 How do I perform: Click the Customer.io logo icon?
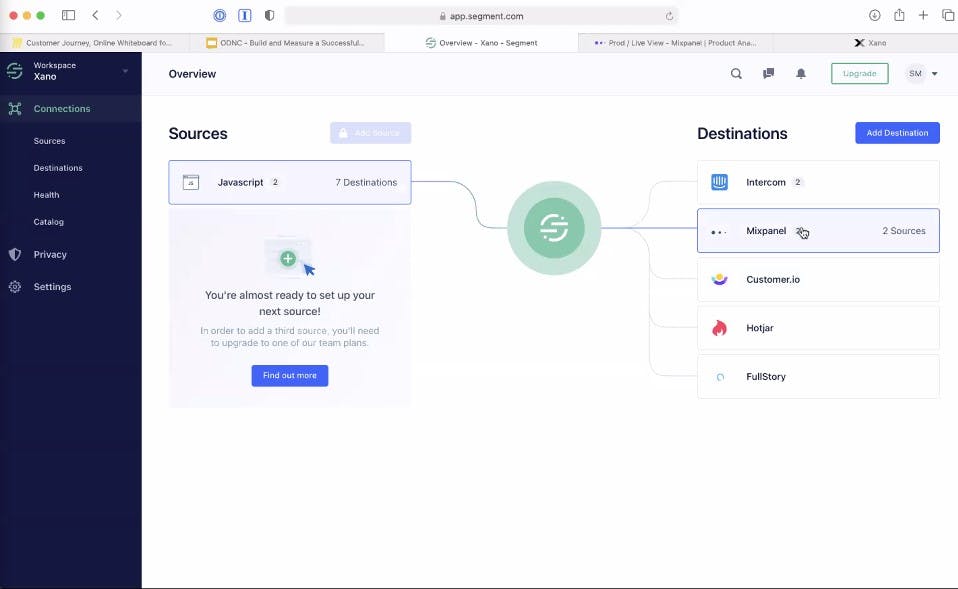720,279
